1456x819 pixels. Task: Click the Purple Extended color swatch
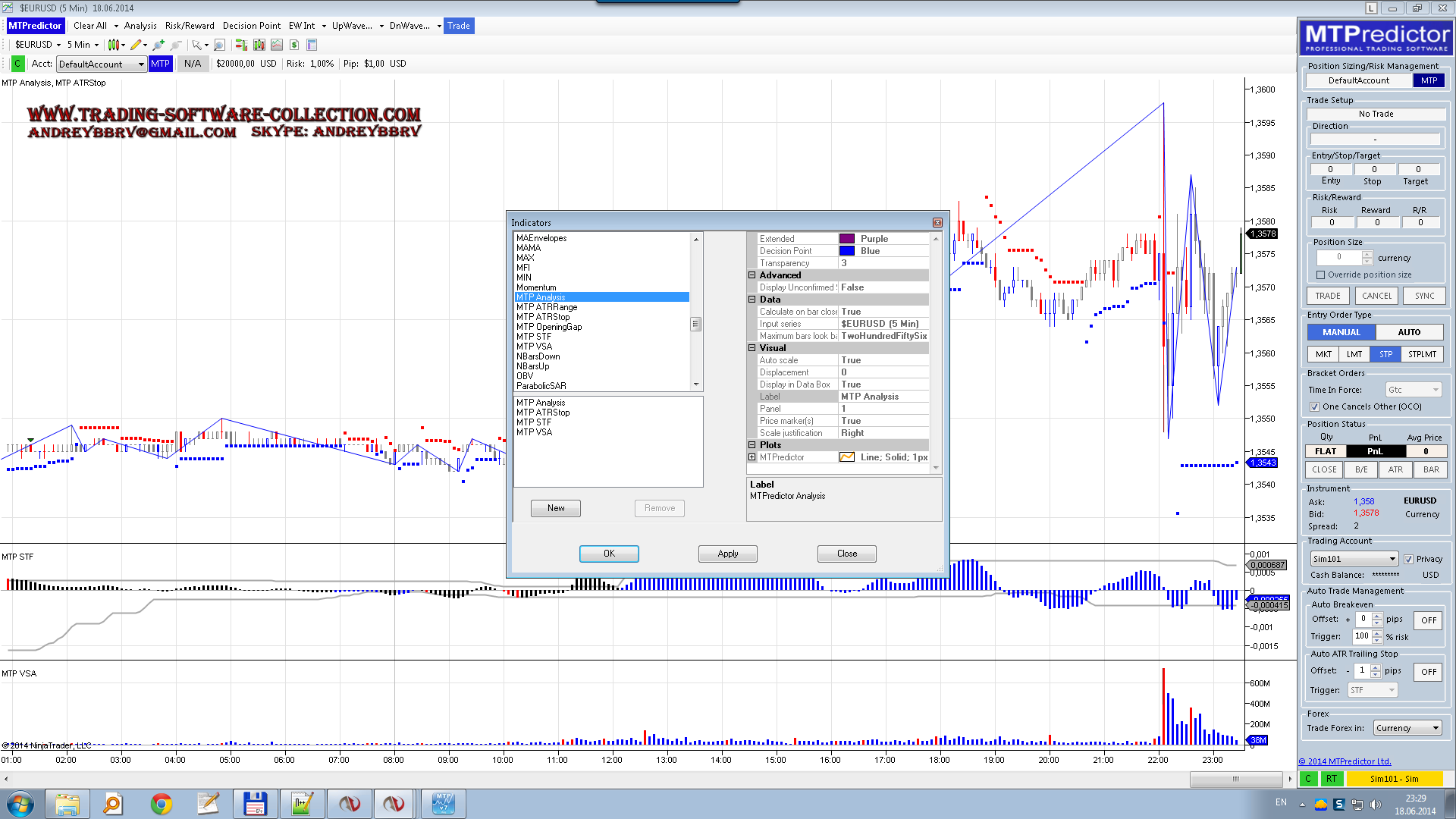click(846, 239)
